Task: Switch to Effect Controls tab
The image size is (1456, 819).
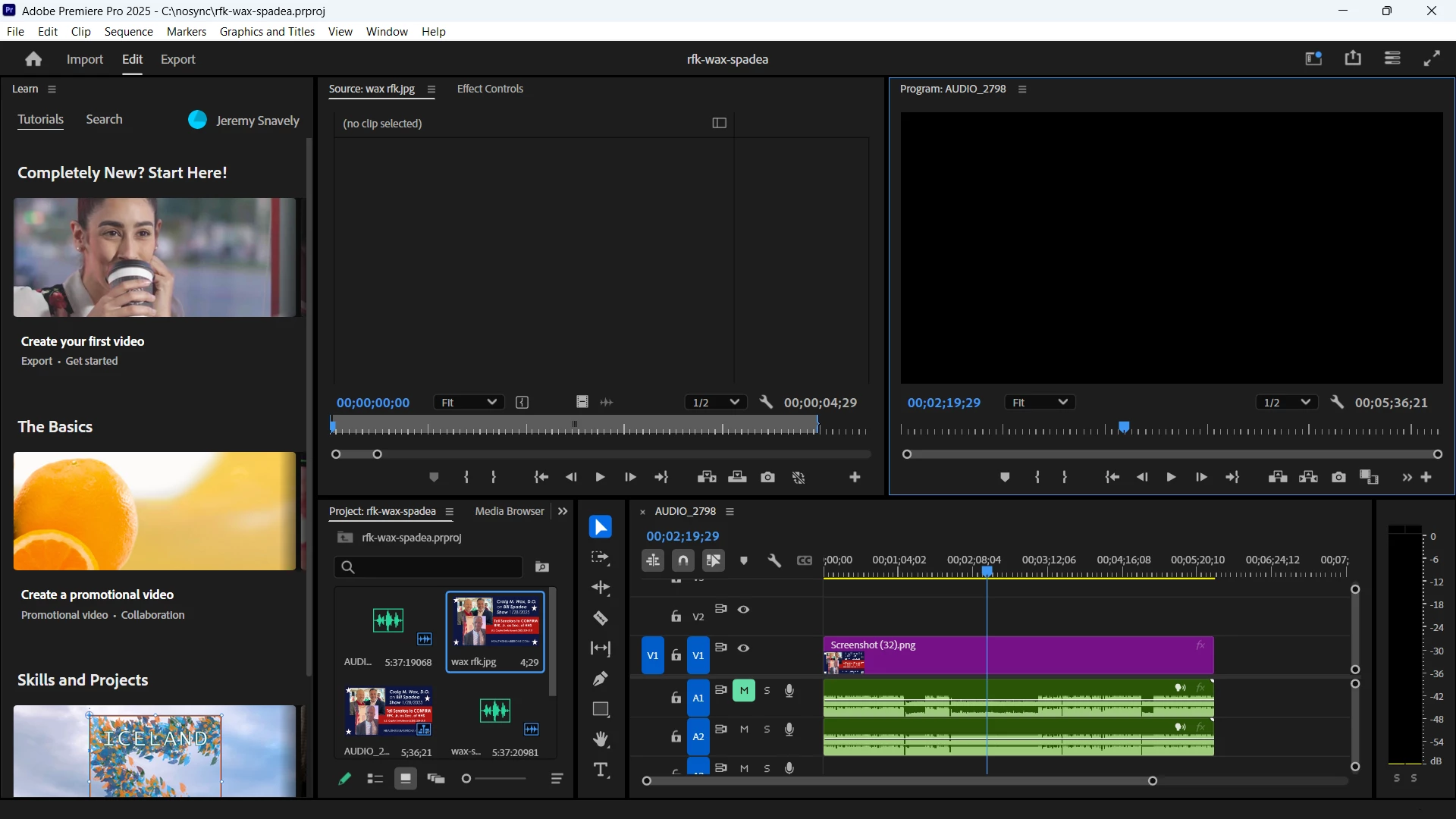Action: [490, 89]
